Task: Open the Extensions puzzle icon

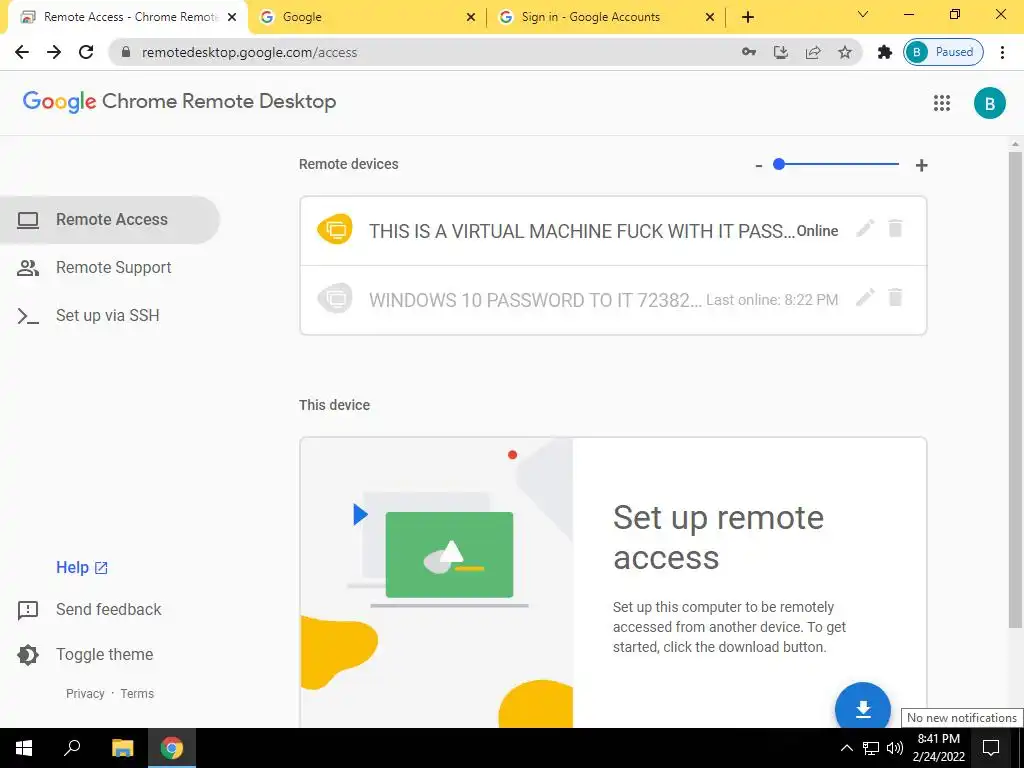Action: tap(884, 52)
